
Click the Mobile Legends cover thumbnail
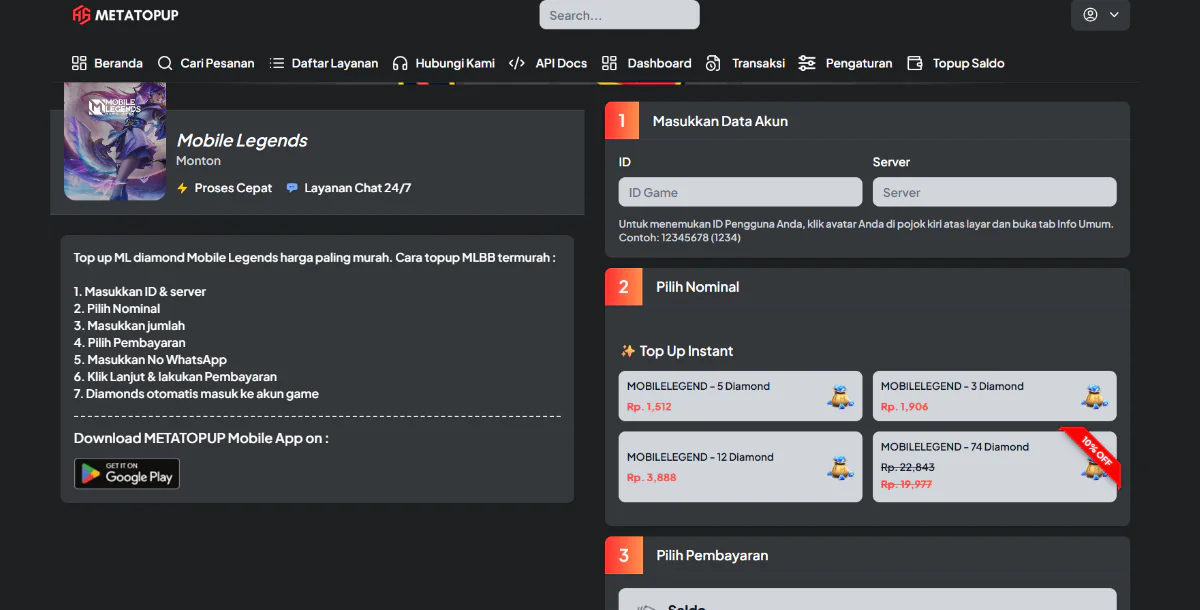(x=115, y=140)
